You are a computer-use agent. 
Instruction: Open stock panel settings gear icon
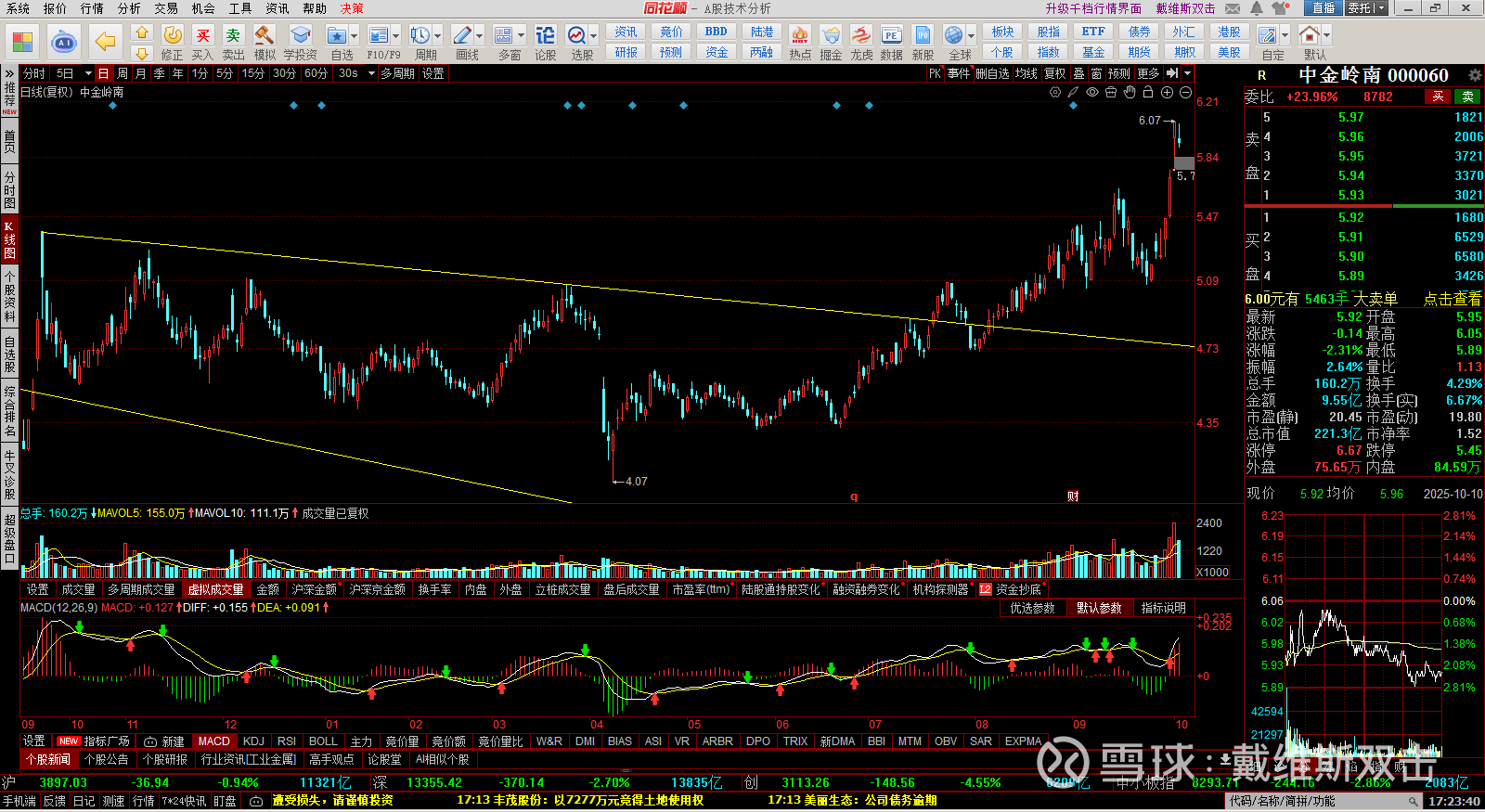[1475, 75]
